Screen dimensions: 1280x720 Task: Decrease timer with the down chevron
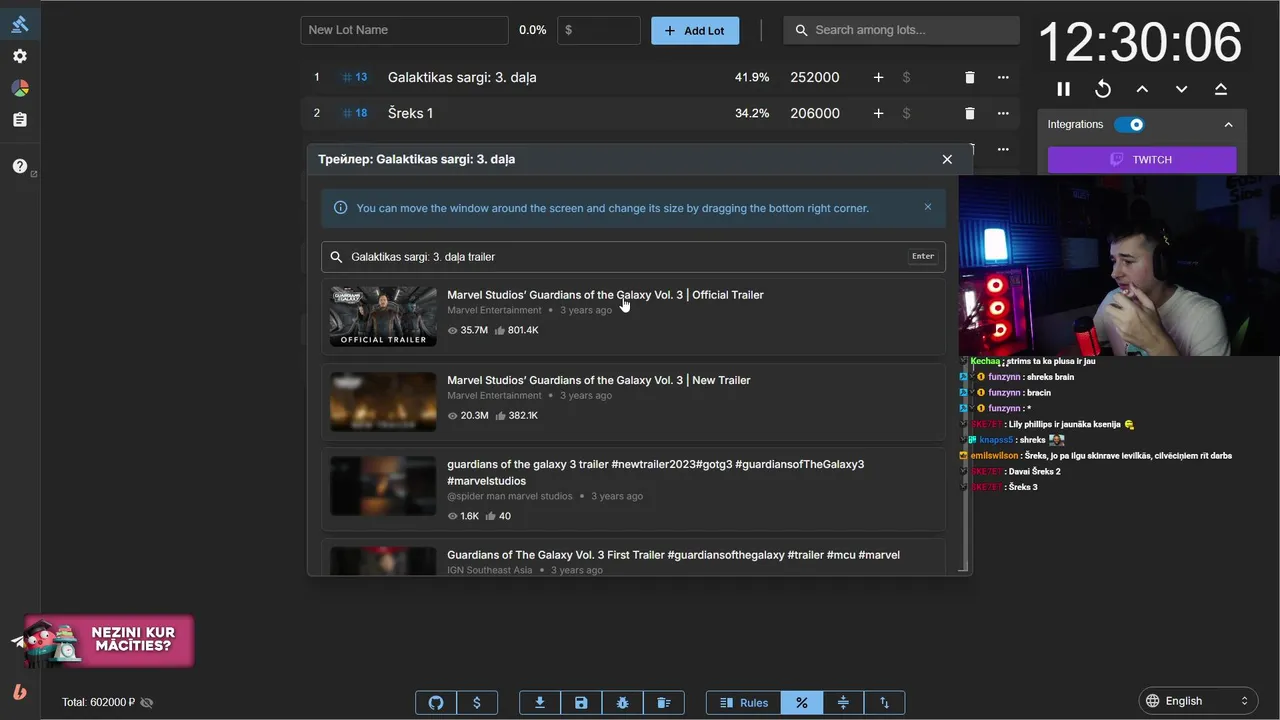point(1181,89)
